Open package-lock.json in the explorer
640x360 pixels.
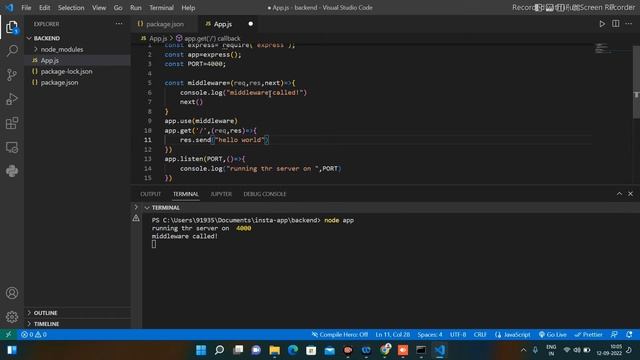78,71
